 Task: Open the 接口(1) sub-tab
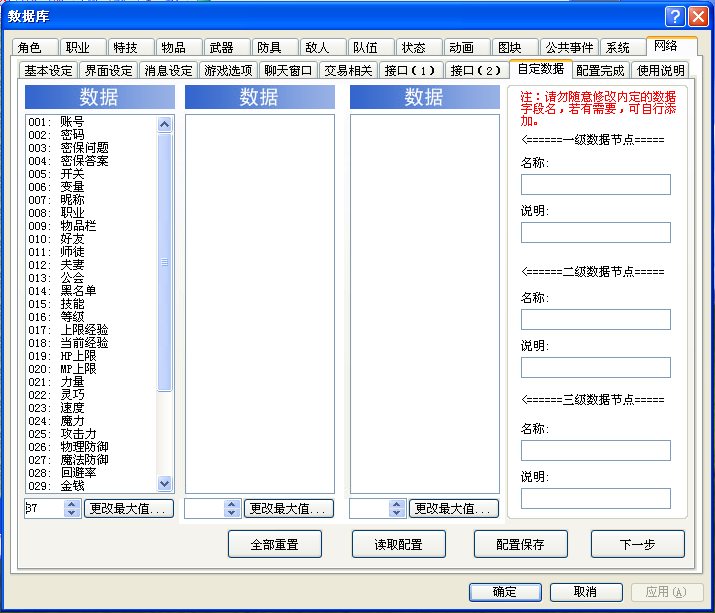[x=411, y=71]
